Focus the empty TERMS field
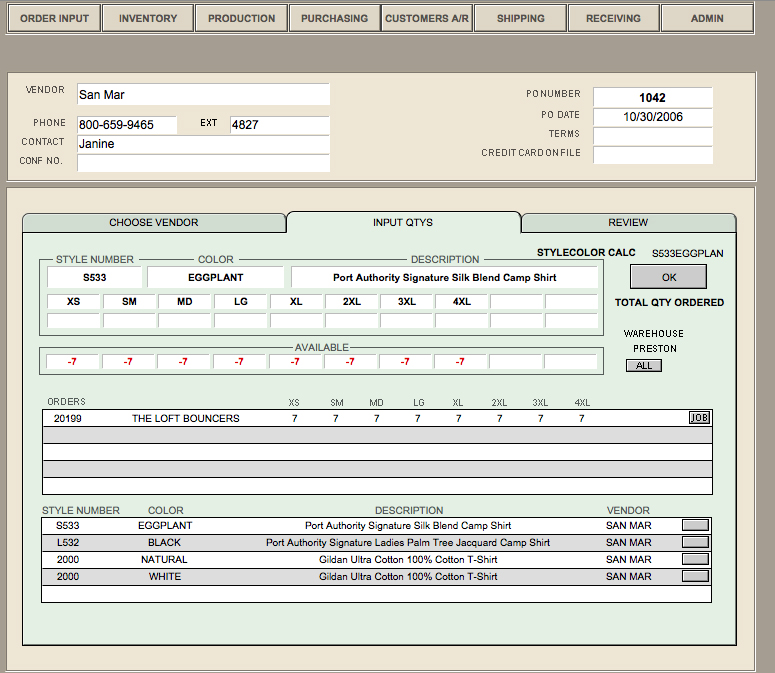This screenshot has width=775, height=673. pos(652,136)
